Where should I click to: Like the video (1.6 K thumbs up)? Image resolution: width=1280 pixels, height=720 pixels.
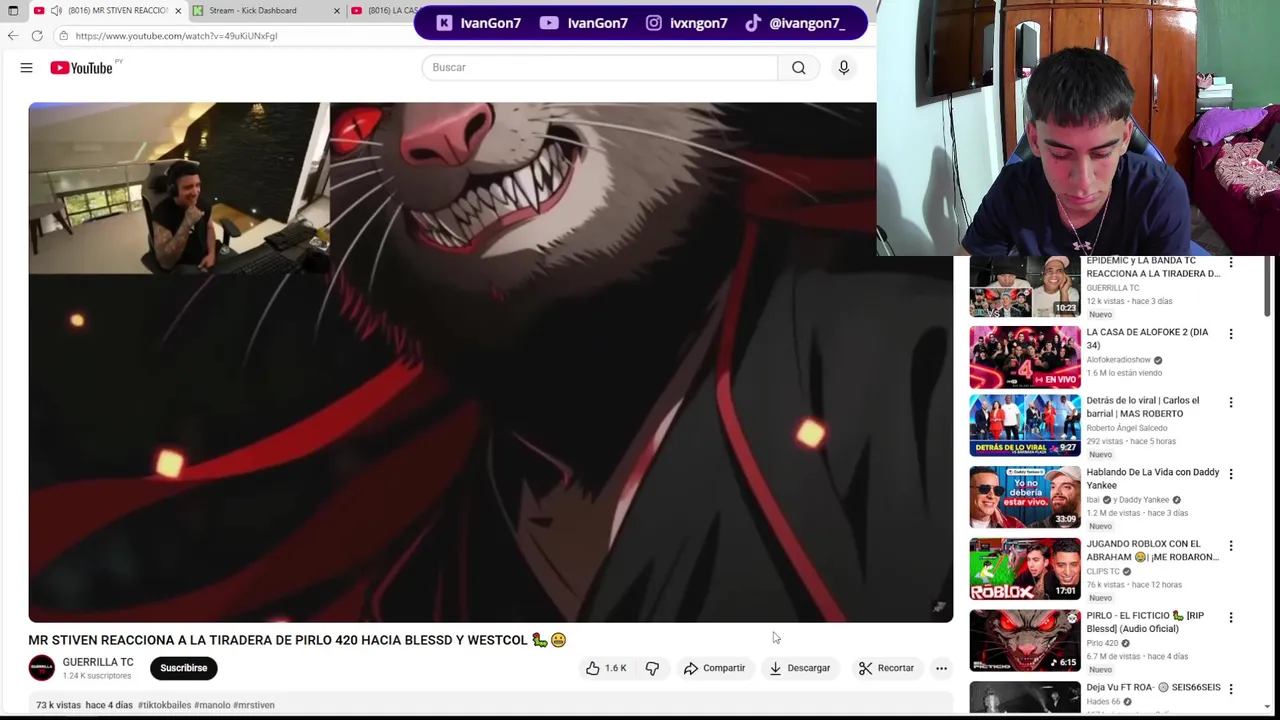tap(607, 668)
